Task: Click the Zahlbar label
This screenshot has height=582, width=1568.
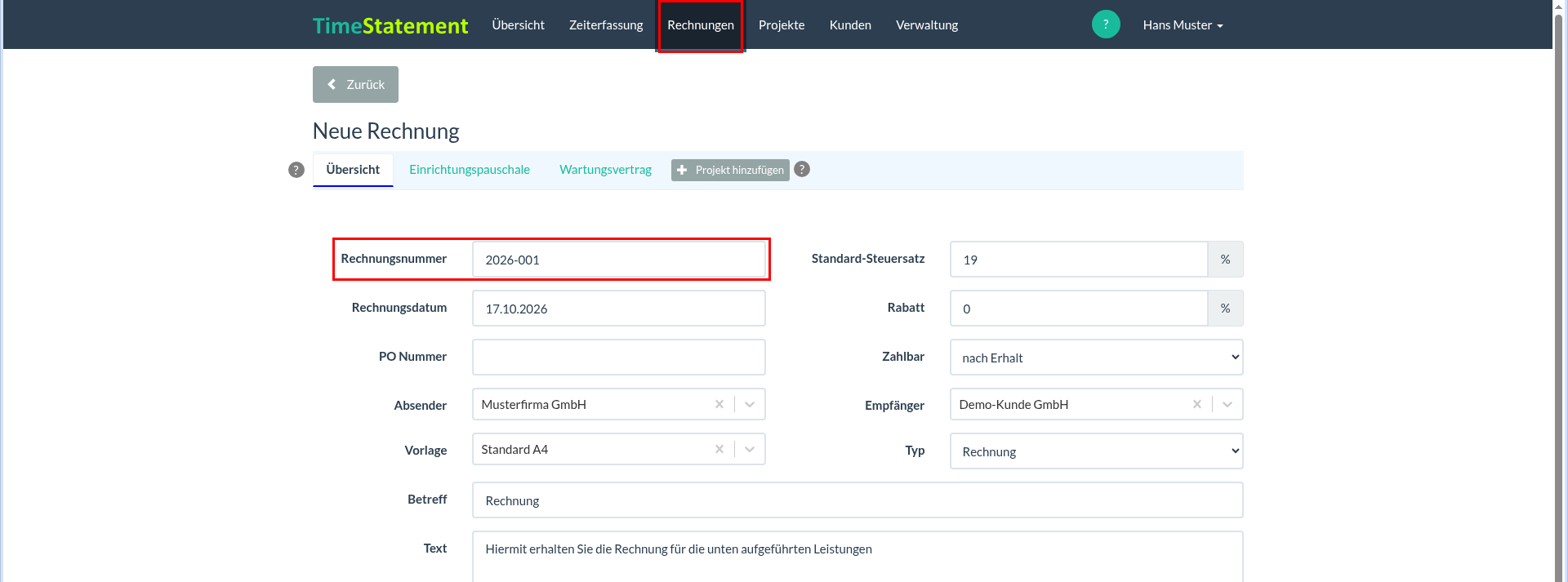Action: click(x=903, y=357)
